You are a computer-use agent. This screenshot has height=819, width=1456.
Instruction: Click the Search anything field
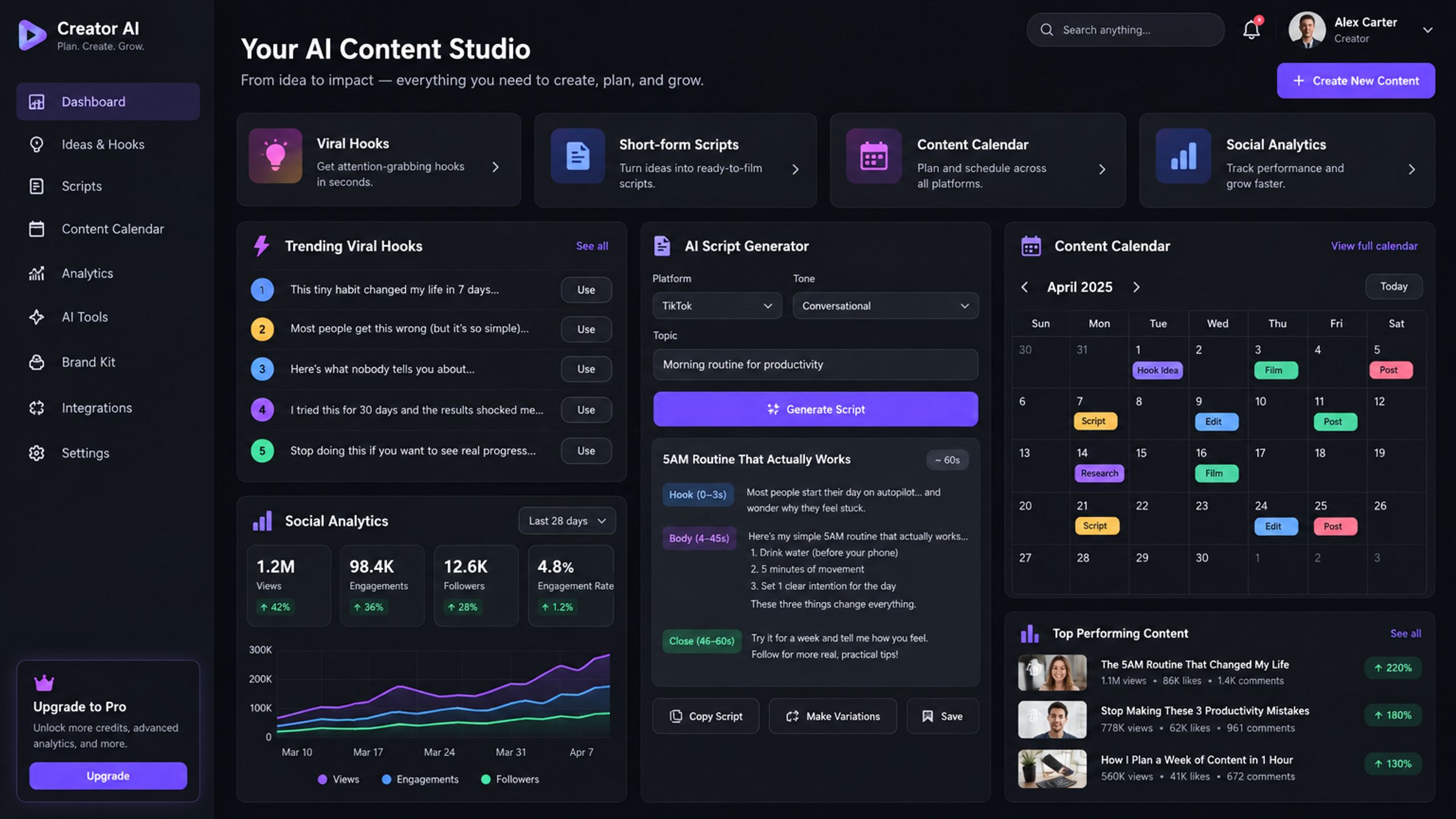click(x=1125, y=30)
